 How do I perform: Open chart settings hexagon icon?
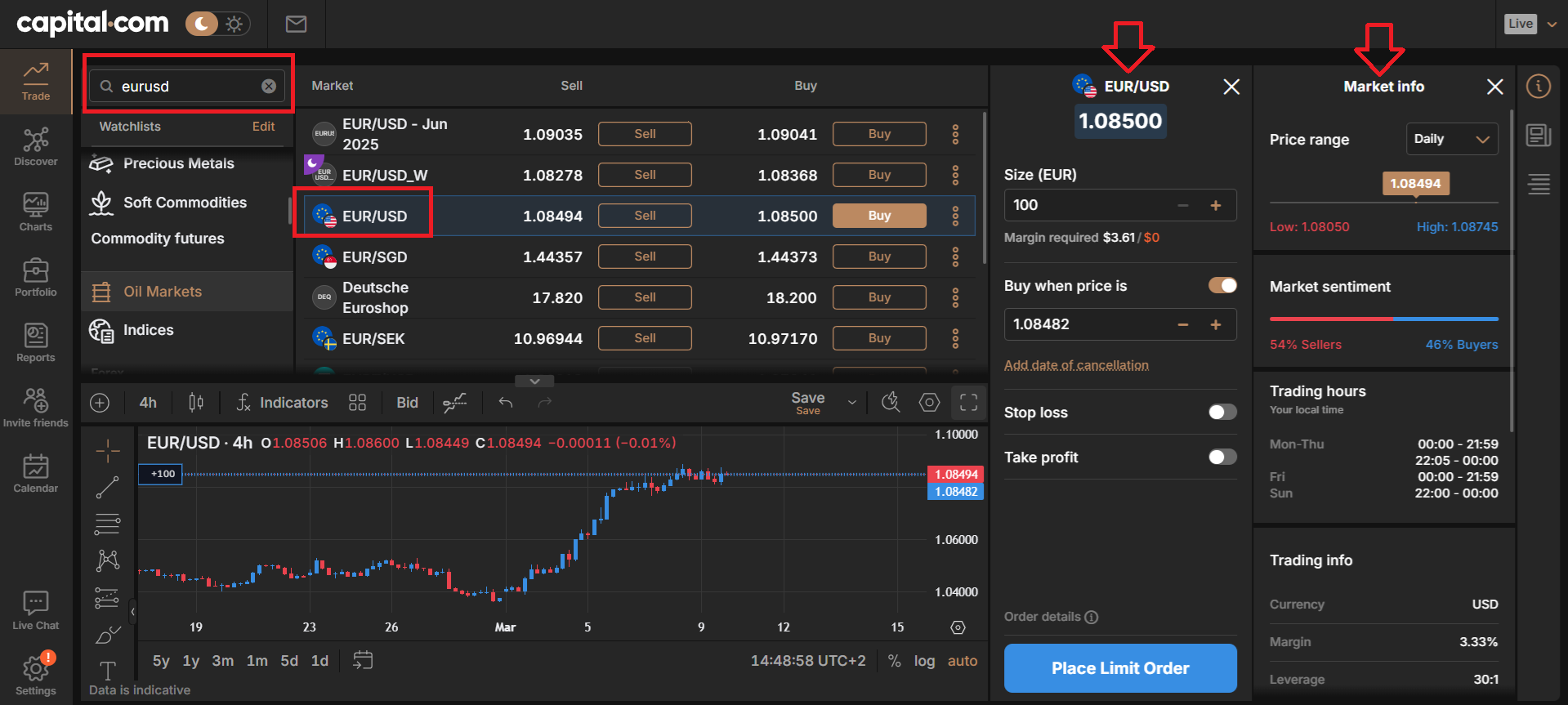coord(929,402)
